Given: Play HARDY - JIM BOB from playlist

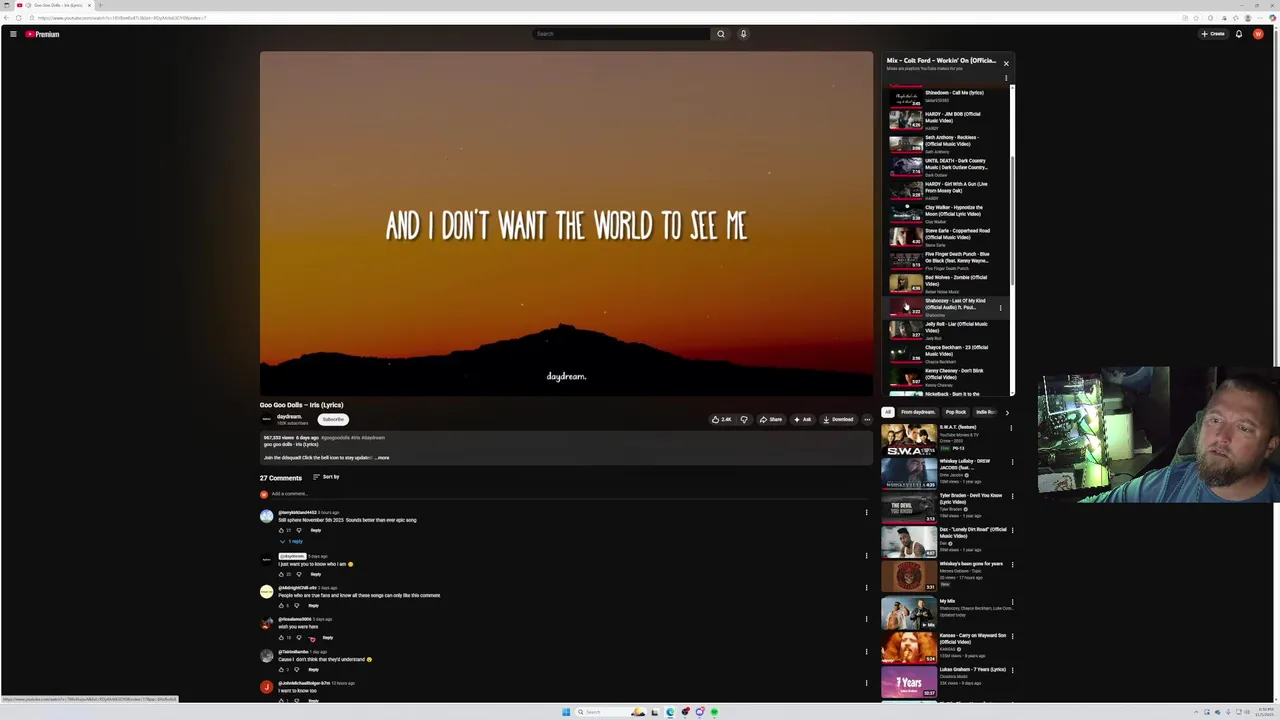Looking at the screenshot, I should tap(945, 120).
